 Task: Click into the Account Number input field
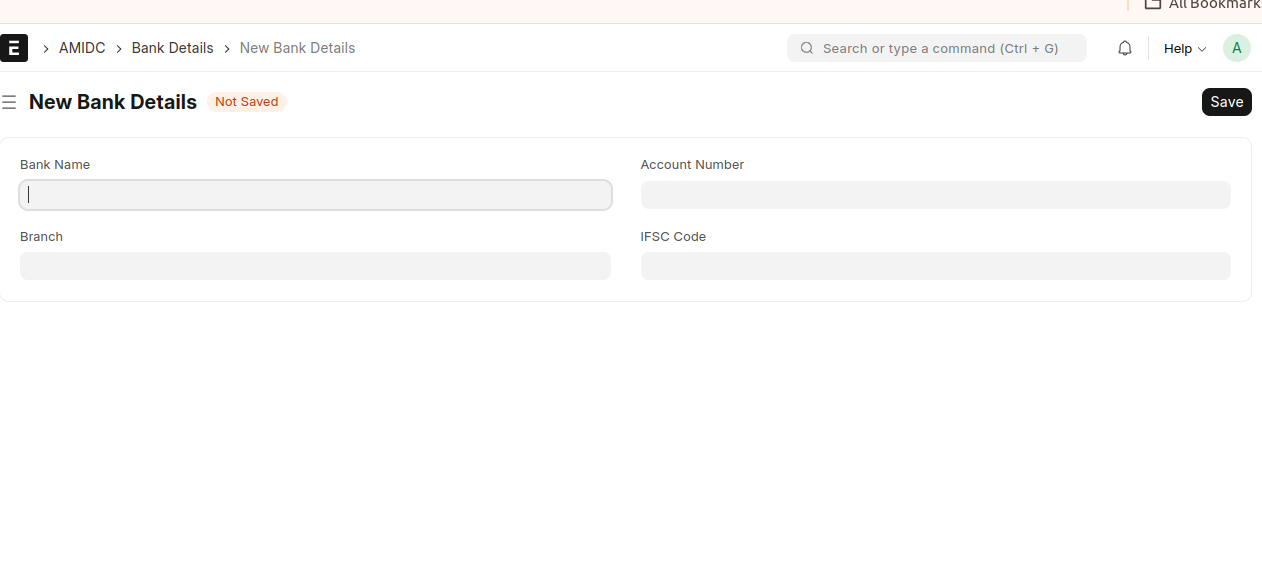tap(935, 195)
